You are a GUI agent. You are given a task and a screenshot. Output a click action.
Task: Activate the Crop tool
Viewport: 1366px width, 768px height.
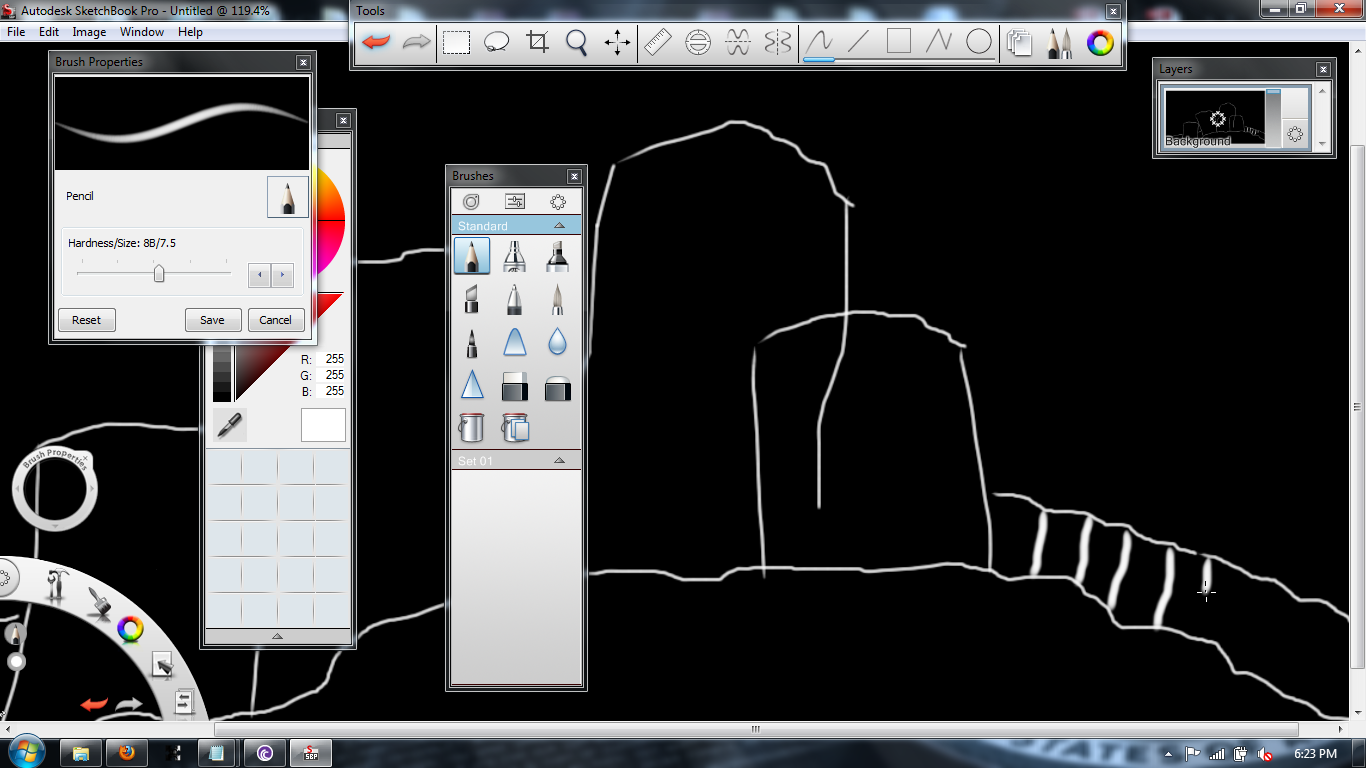click(x=538, y=43)
